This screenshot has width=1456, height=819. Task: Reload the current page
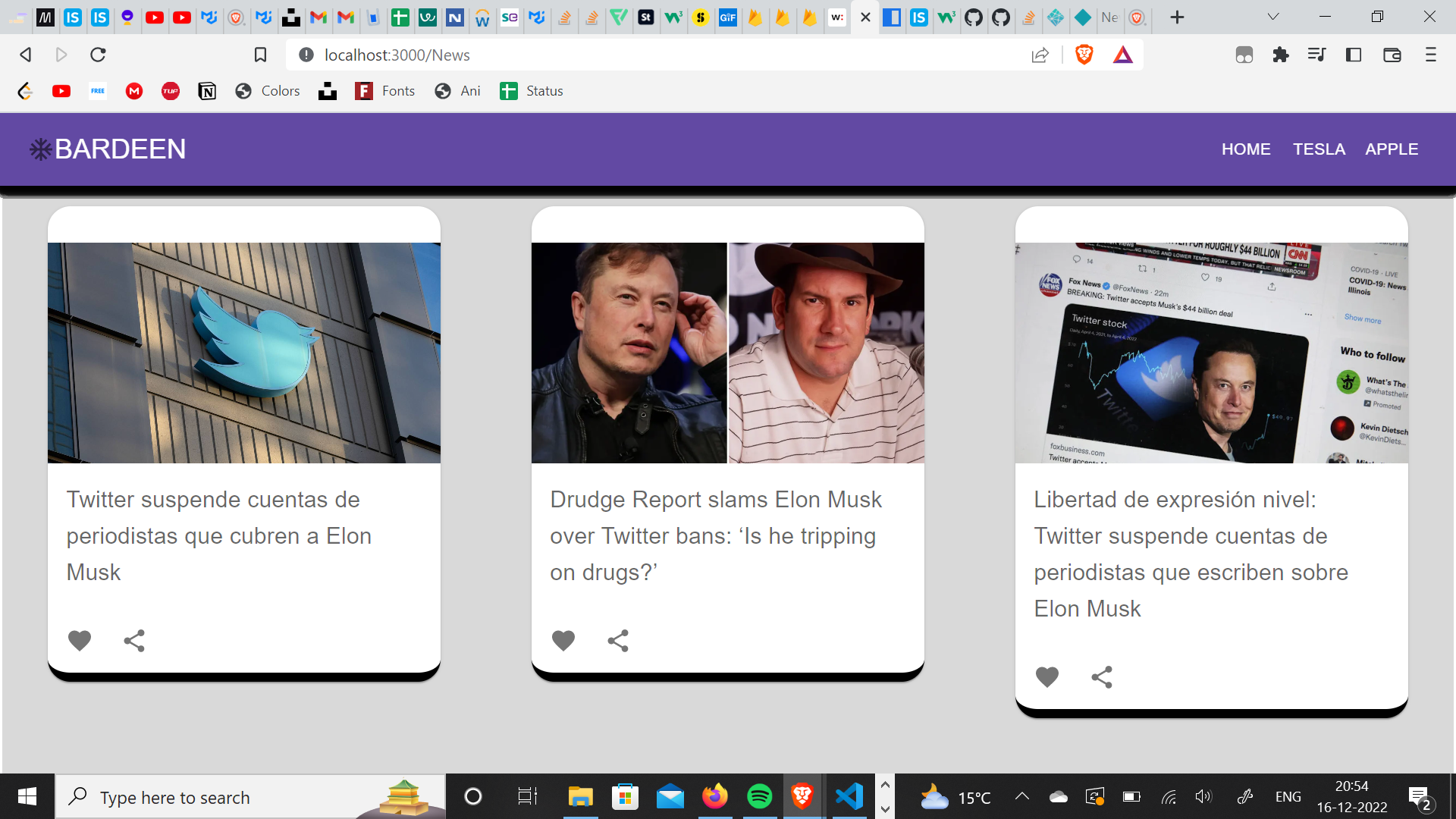click(98, 55)
